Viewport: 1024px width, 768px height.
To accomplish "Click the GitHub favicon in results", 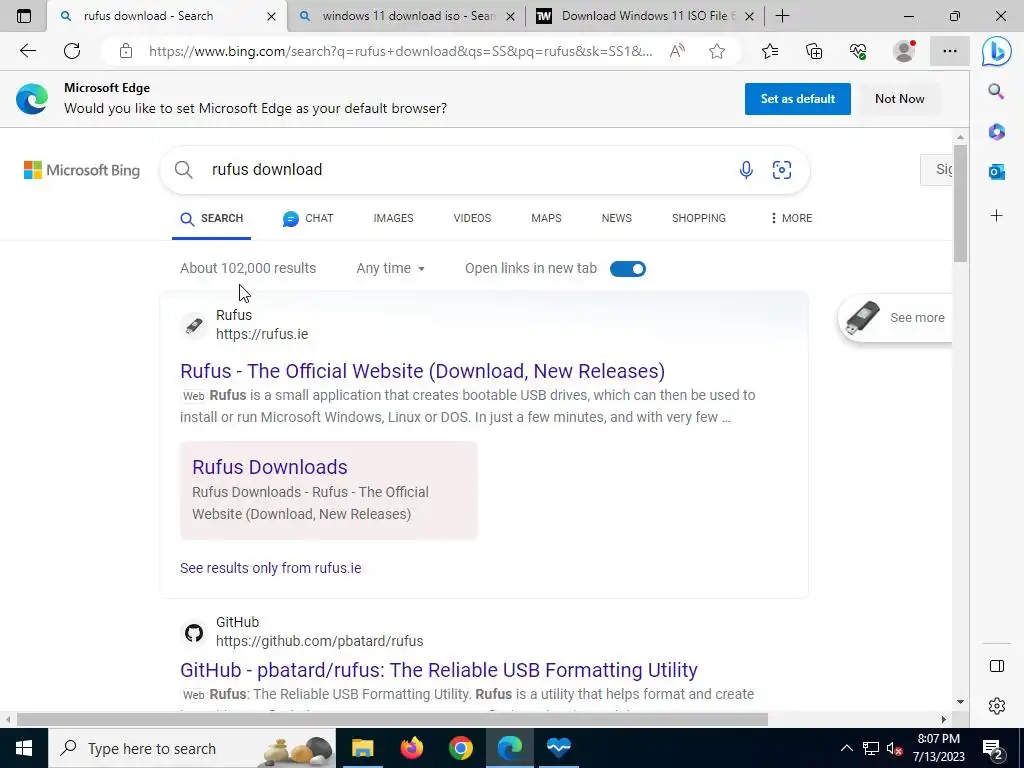I will [193, 633].
